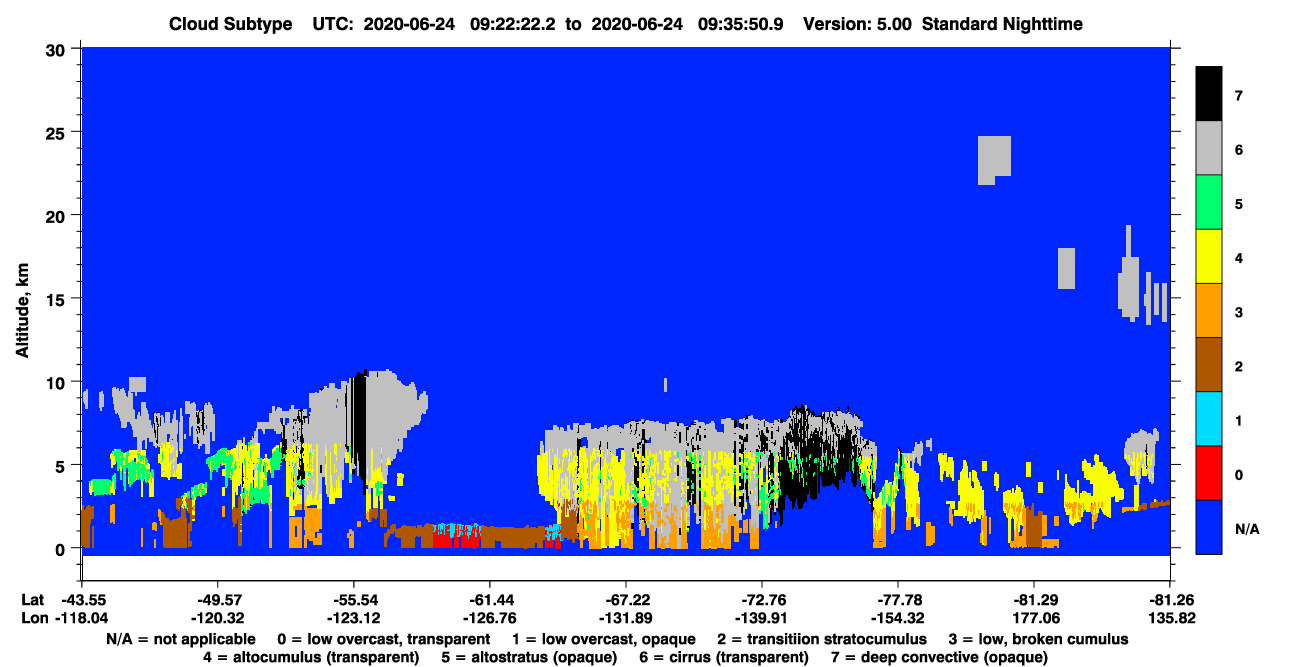Viewport: 1300px width, 667px height.
Task: Click longitude value -154.32
Action: [x=897, y=617]
